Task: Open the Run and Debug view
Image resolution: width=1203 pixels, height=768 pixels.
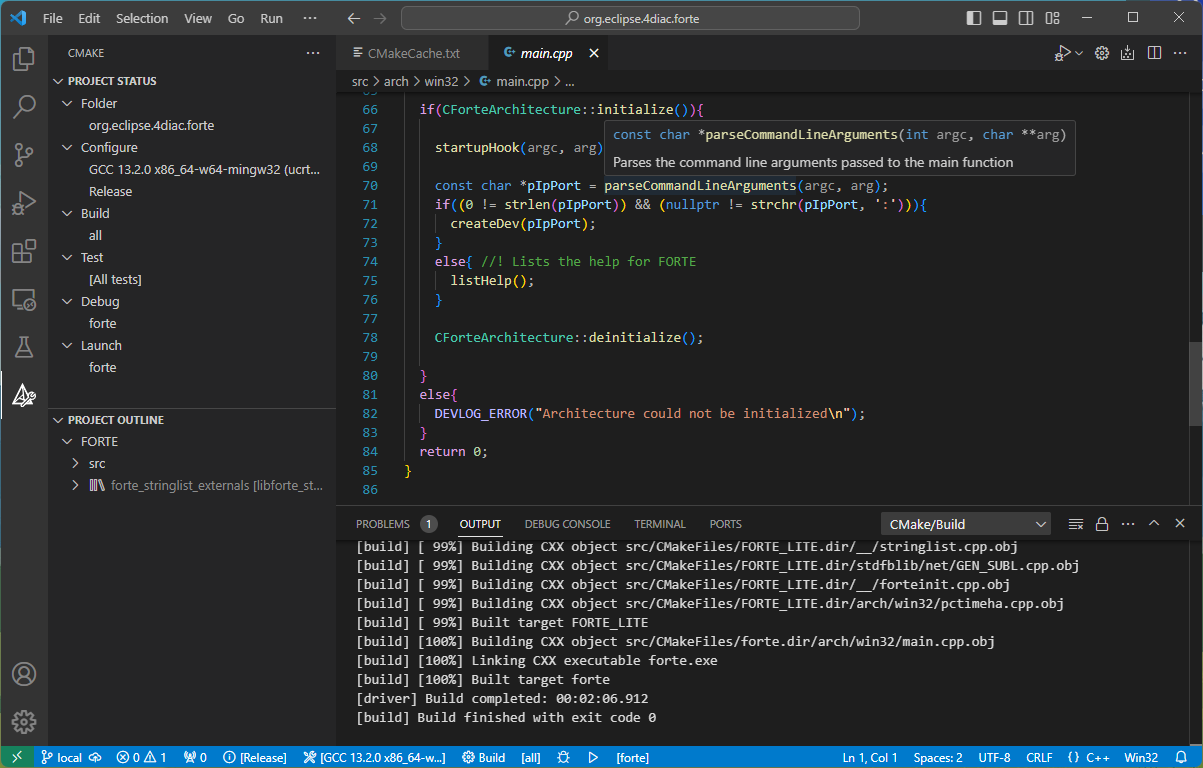Action: point(24,200)
